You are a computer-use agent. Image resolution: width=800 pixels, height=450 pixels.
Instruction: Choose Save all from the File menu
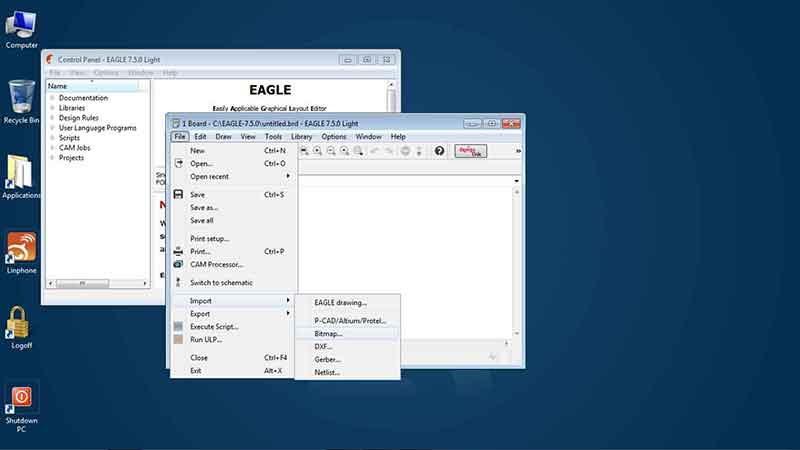[234, 220]
